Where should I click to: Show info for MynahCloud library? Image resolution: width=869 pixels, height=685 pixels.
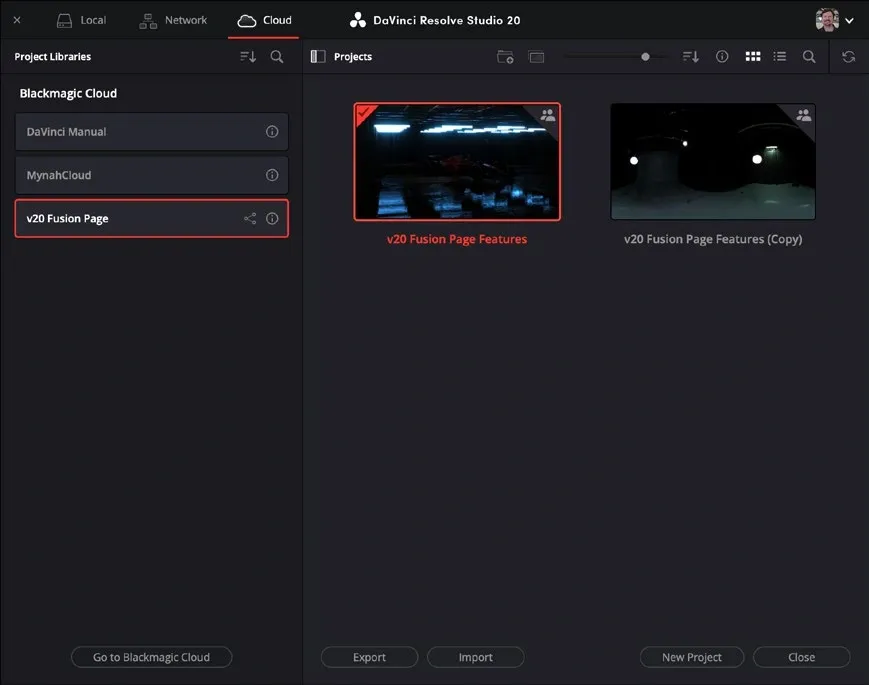pos(272,175)
